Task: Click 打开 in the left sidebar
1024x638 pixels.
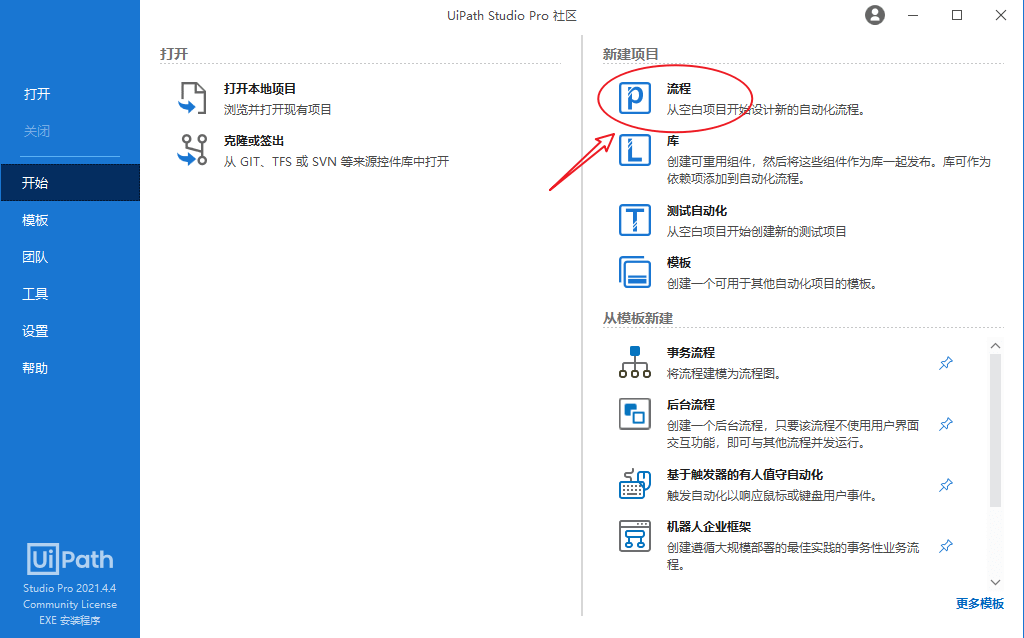Action: pos(37,94)
